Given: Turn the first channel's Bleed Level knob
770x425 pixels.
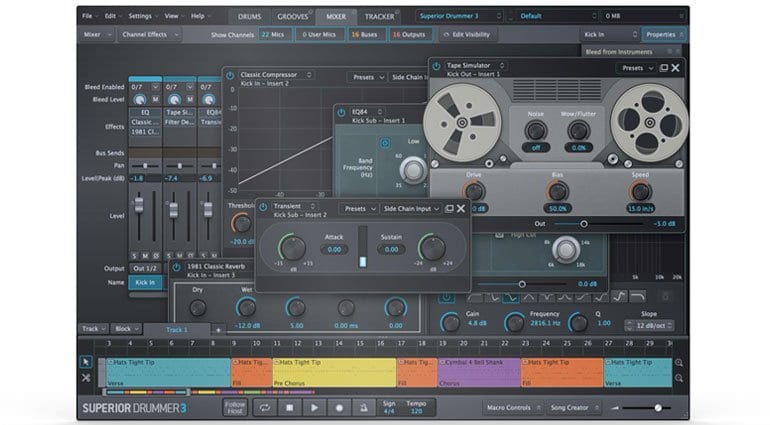Looking at the screenshot, I should coord(140,100).
